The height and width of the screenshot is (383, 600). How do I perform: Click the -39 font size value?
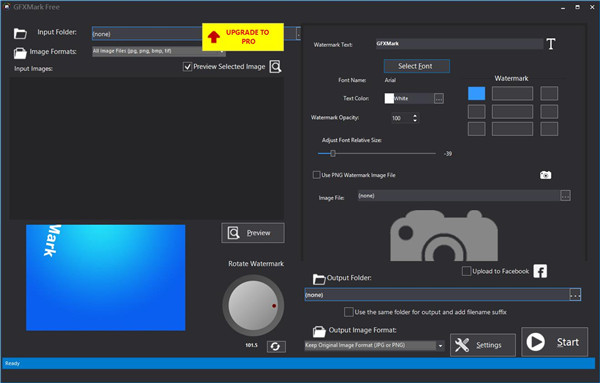448,154
